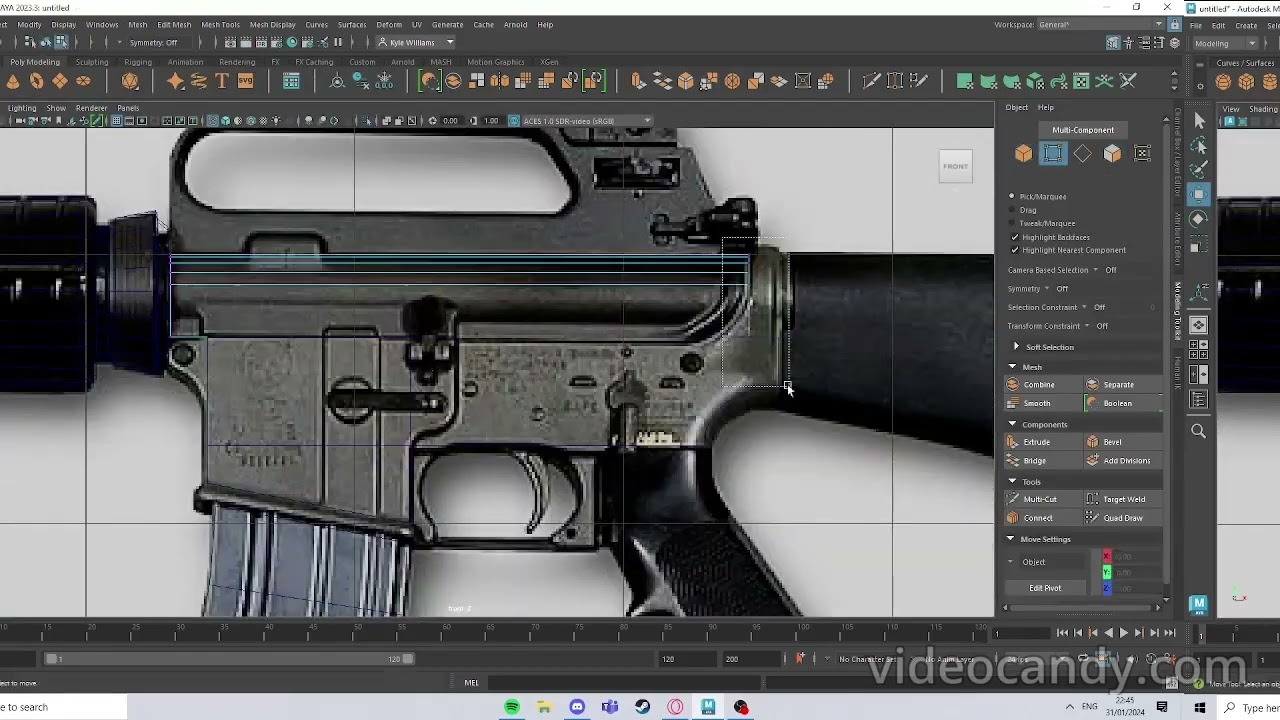Screen dimensions: 1280x720
Task: Choose the Lasso select tool in toolbox
Action: click(x=1199, y=146)
